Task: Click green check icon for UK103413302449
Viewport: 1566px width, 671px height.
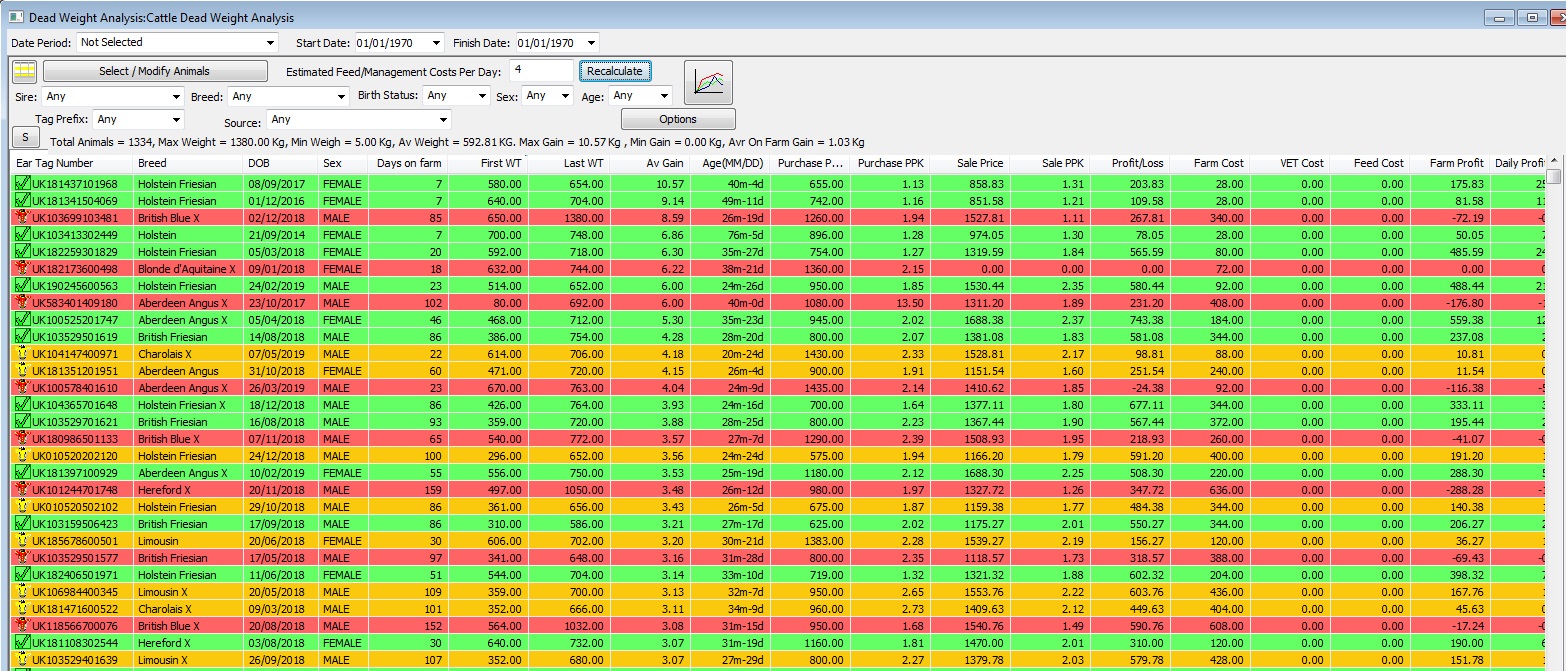Action: 22,235
